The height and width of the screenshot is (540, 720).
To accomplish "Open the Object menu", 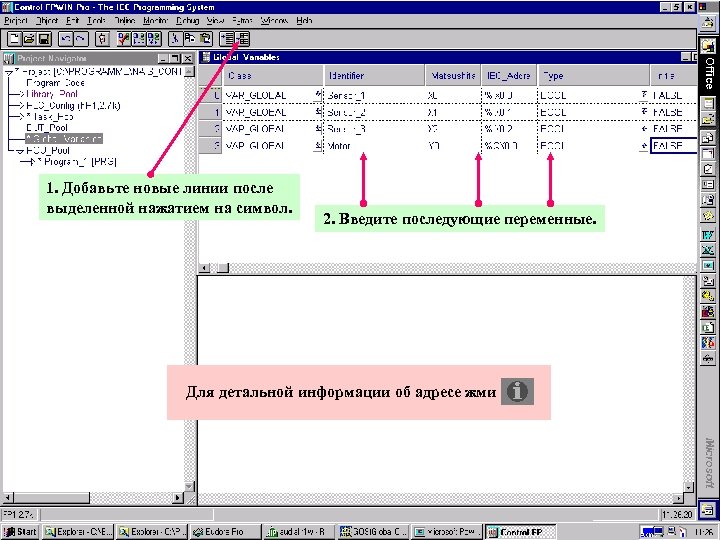I will [x=47, y=21].
